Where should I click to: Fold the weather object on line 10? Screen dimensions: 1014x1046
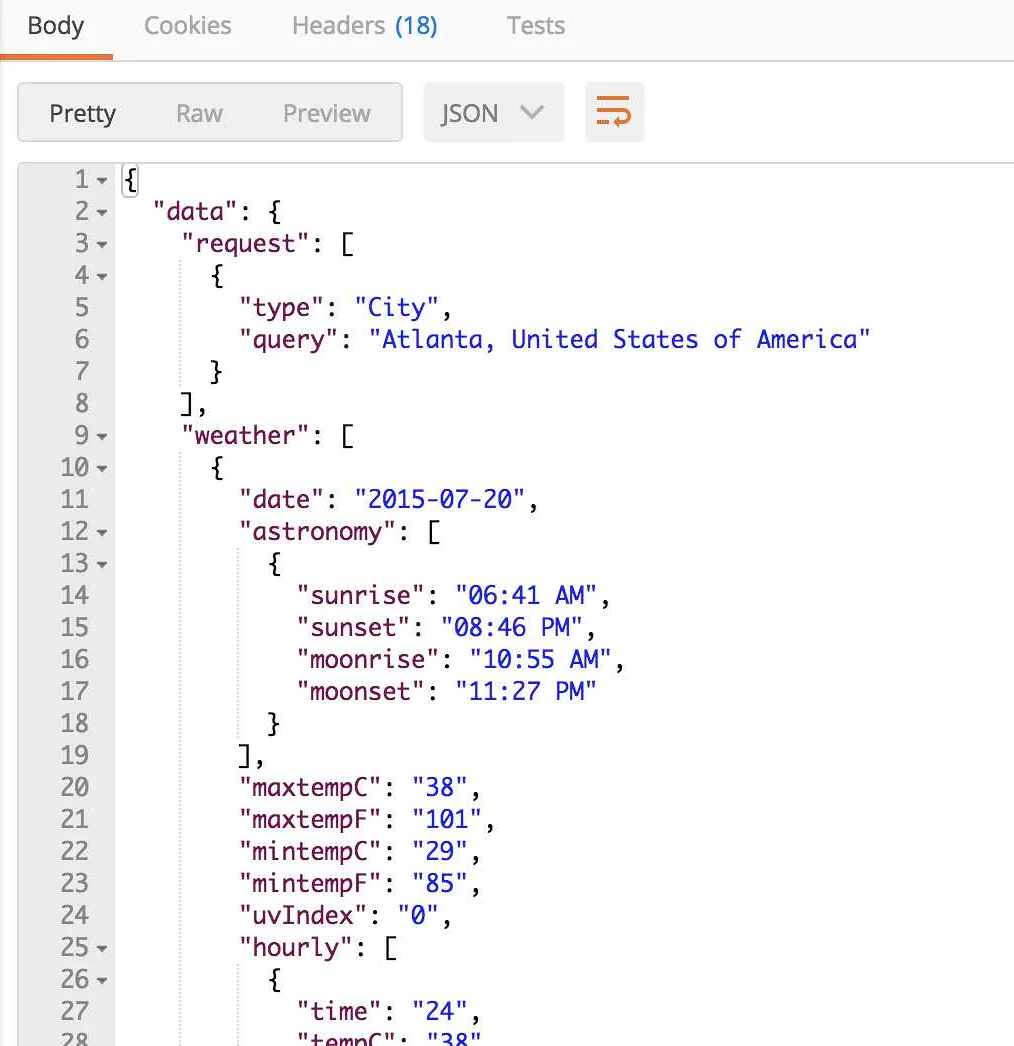102,469
